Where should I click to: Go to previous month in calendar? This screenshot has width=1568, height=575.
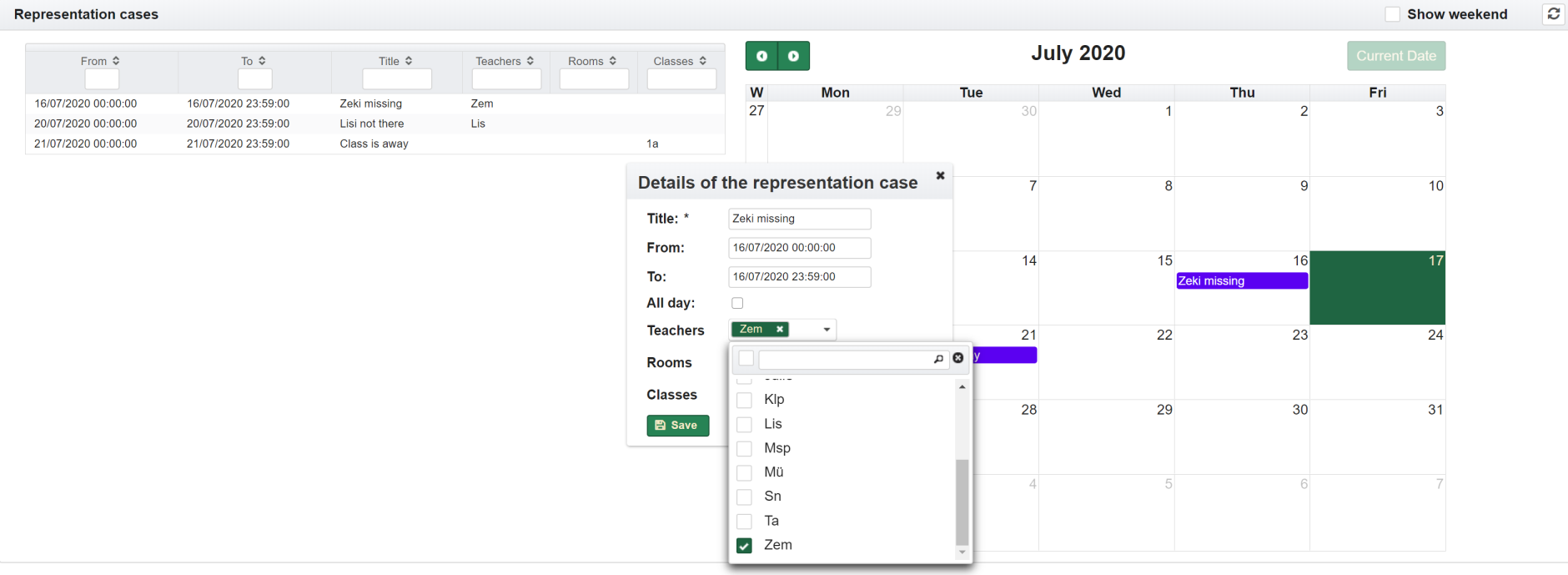click(x=761, y=56)
